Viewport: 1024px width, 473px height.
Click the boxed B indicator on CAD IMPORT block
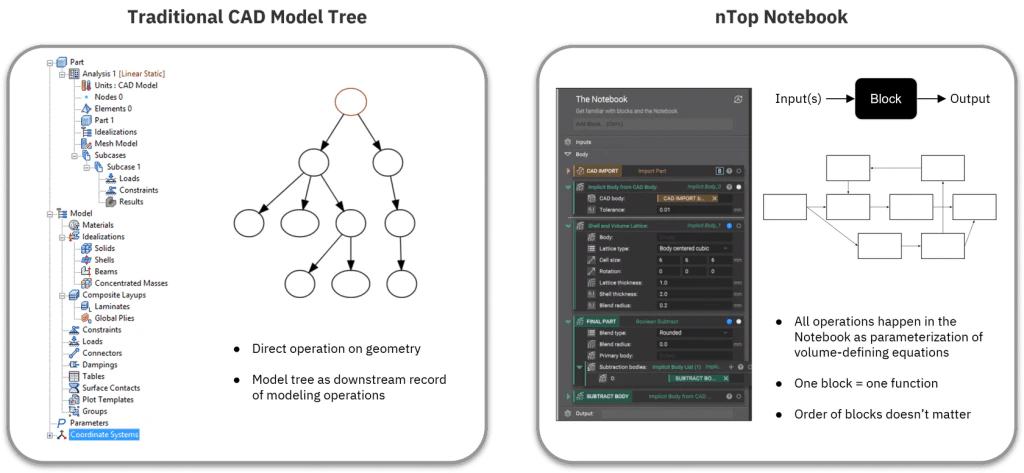click(720, 171)
